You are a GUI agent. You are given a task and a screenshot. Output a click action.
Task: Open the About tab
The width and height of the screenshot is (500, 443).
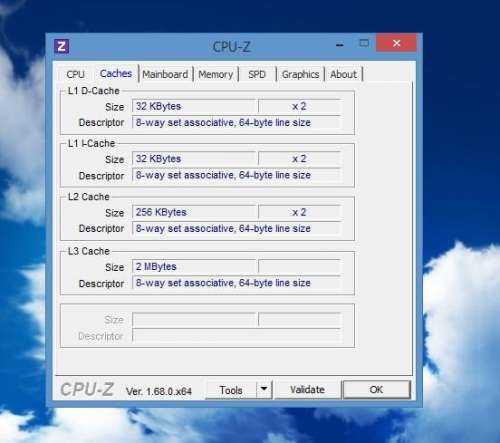[343, 74]
